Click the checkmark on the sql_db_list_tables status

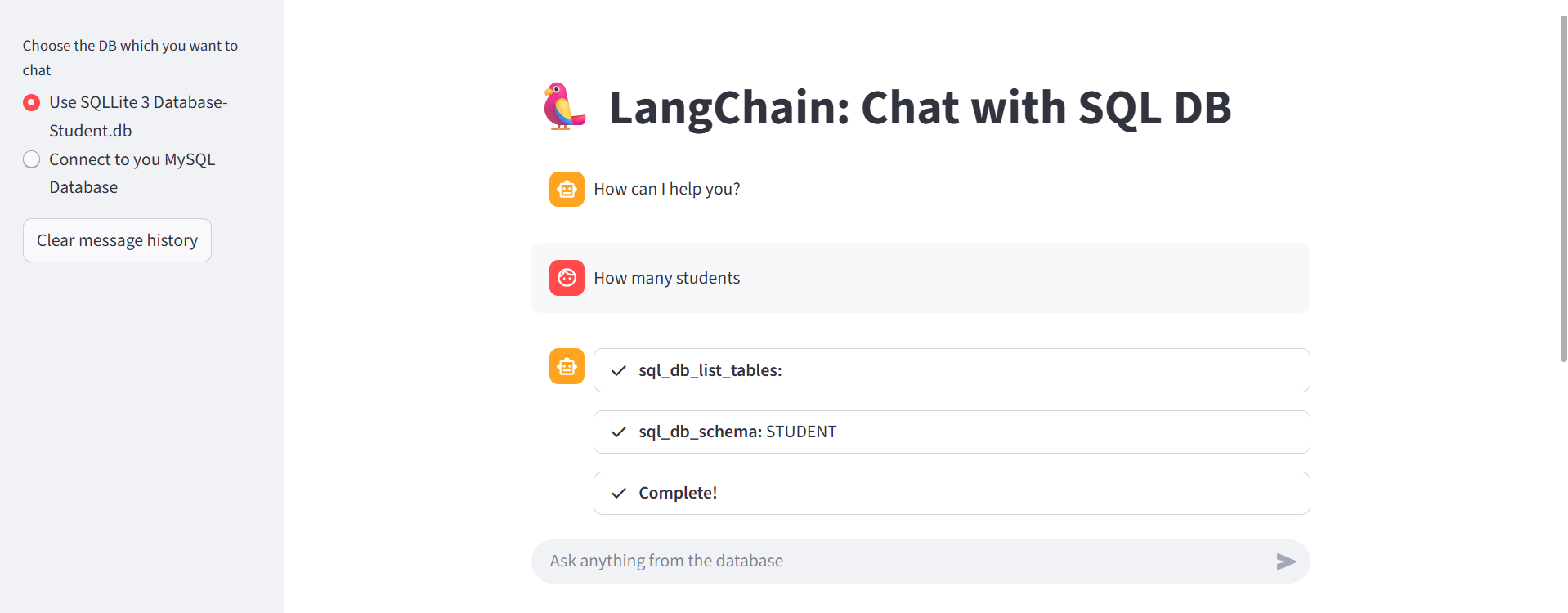point(618,370)
